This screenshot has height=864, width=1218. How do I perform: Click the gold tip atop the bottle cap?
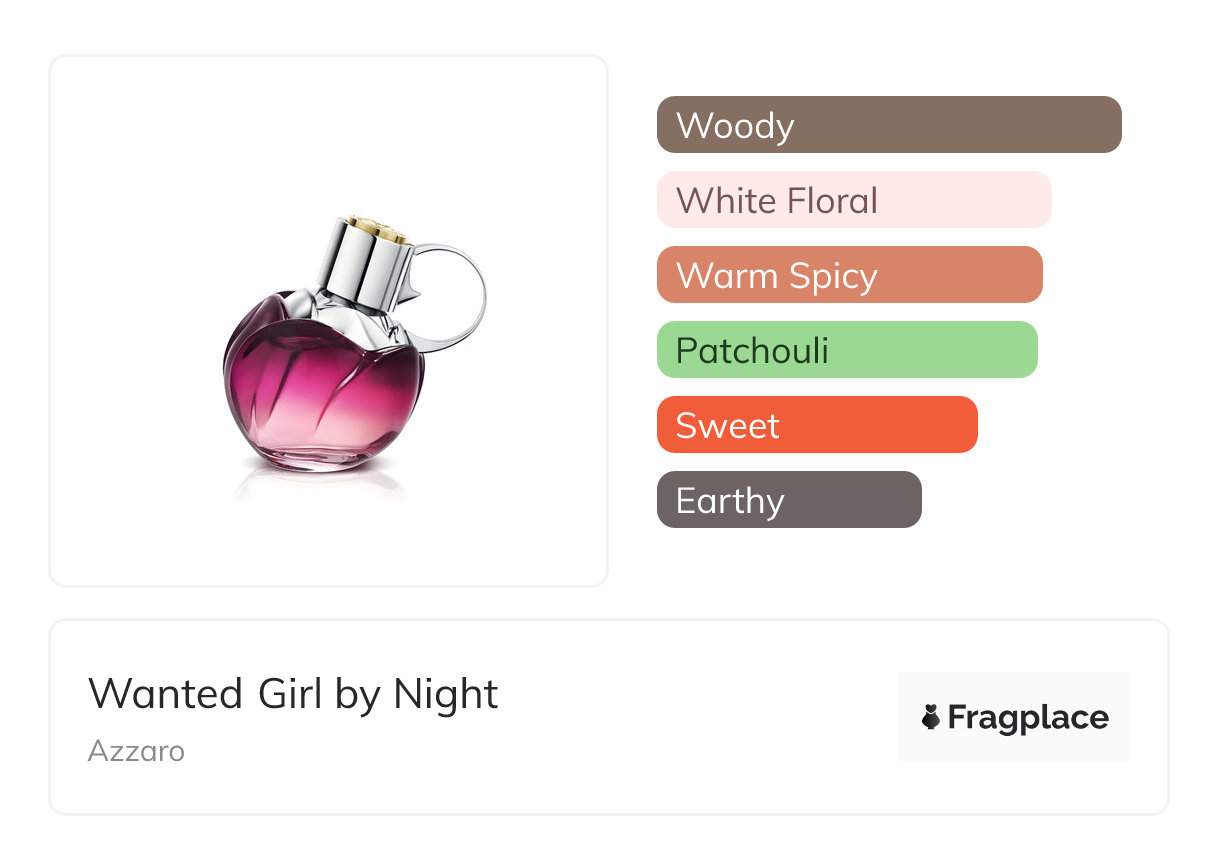click(x=376, y=226)
